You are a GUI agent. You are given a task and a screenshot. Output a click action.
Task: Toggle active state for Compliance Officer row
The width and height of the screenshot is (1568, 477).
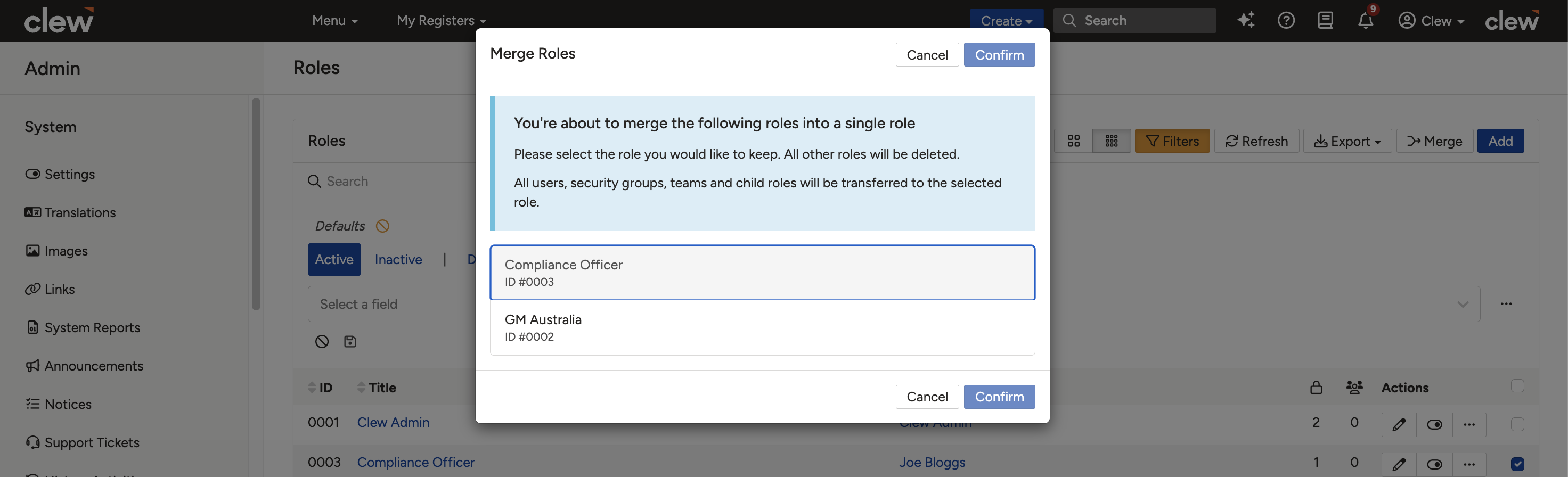pyautogui.click(x=1434, y=464)
